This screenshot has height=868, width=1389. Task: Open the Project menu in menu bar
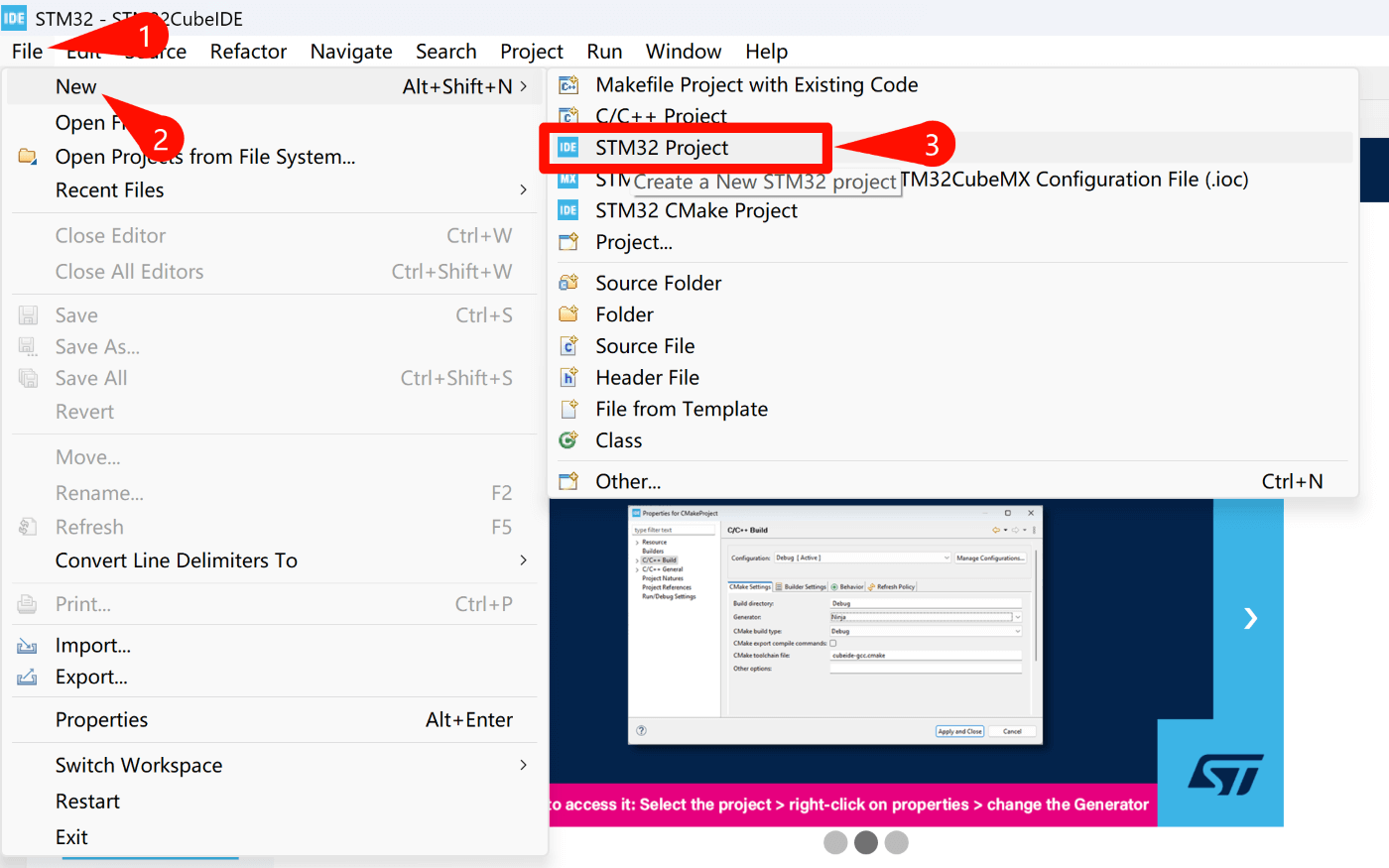tap(531, 52)
